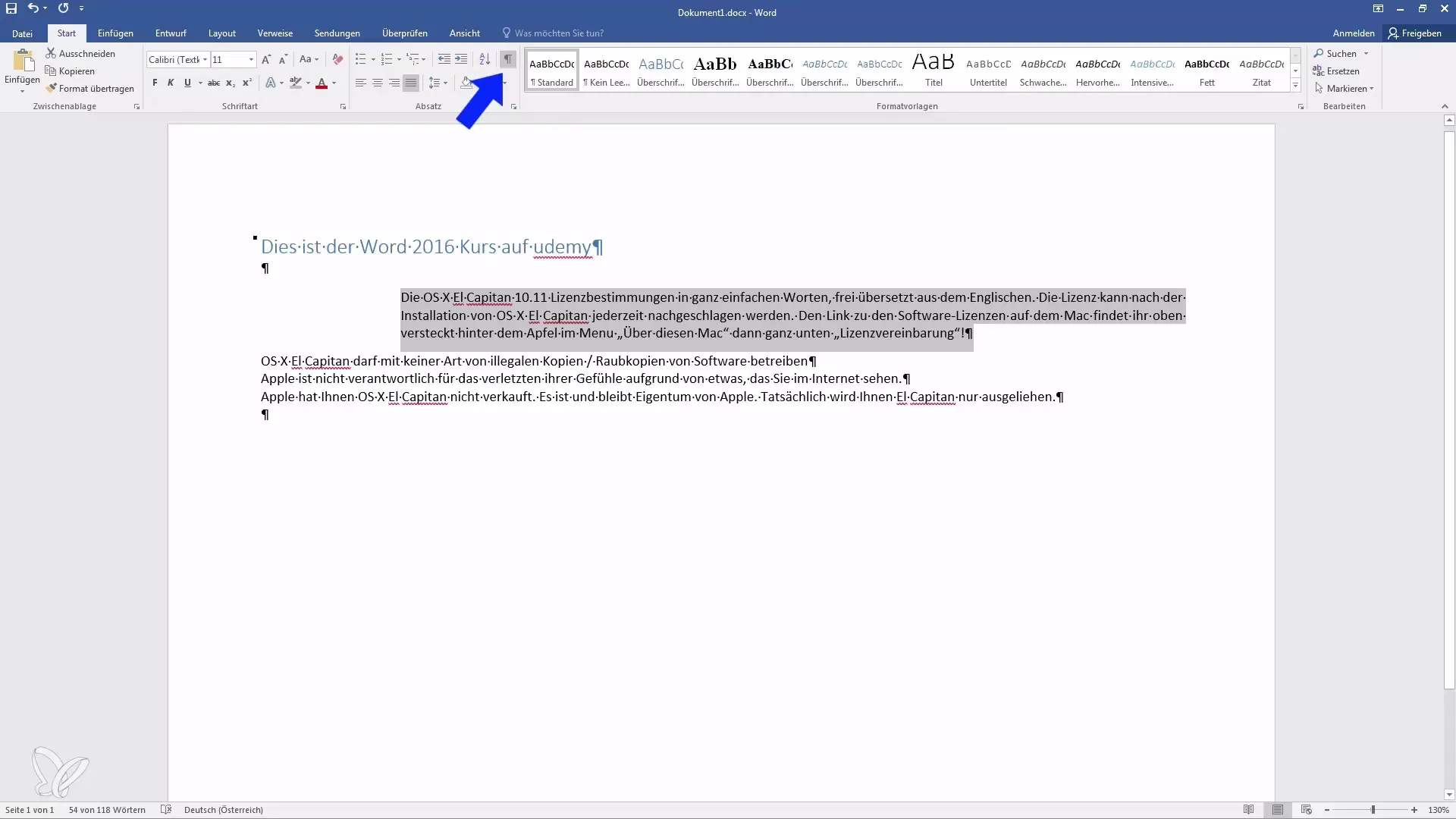The height and width of the screenshot is (819, 1456).
Task: Open the Aa change case dropdown
Action: [309, 59]
